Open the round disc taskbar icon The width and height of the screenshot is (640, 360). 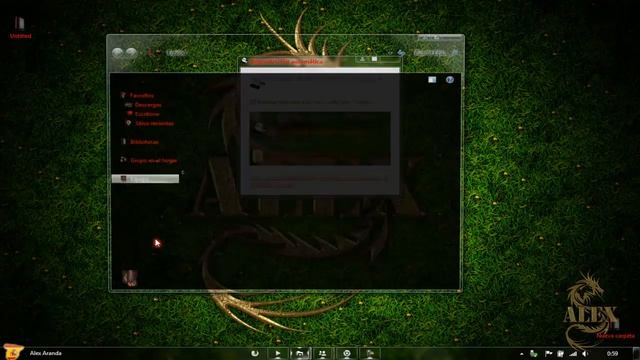point(347,353)
